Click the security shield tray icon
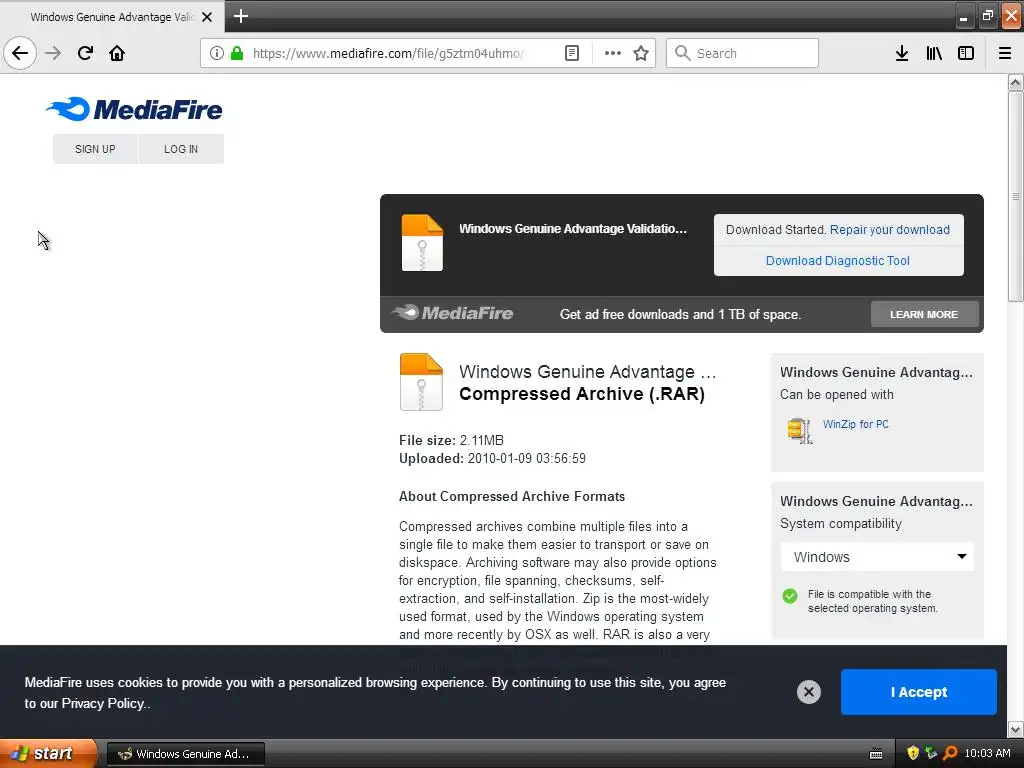This screenshot has width=1024, height=768. click(x=913, y=753)
